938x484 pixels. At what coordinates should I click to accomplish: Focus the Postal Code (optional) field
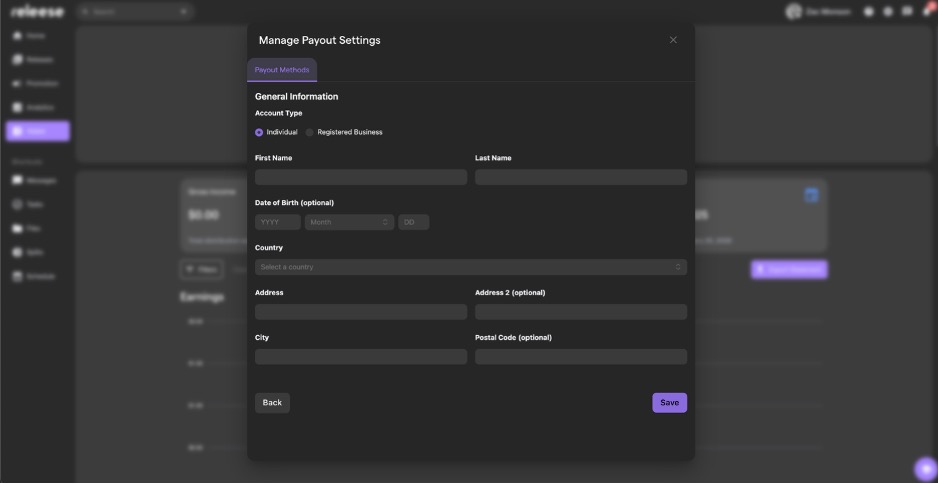[581, 357]
